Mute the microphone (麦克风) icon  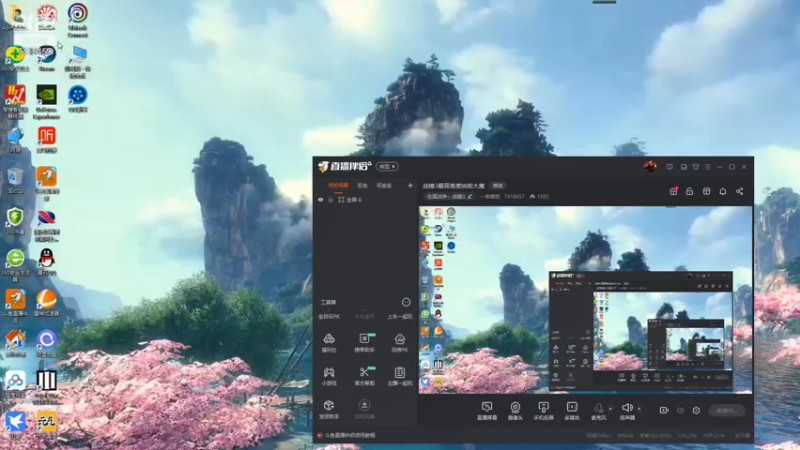pyautogui.click(x=598, y=408)
